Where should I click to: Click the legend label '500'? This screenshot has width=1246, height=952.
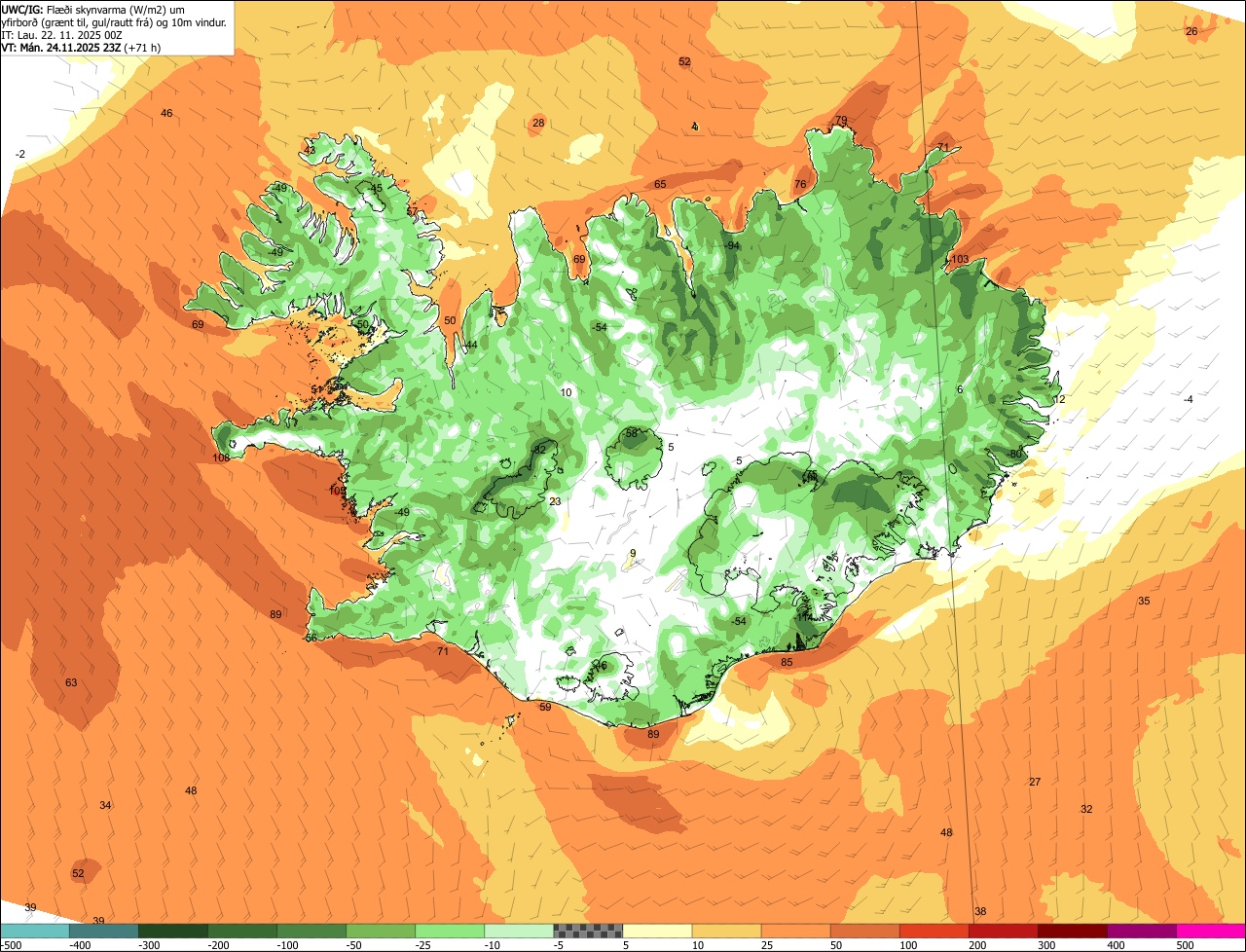click(1185, 945)
